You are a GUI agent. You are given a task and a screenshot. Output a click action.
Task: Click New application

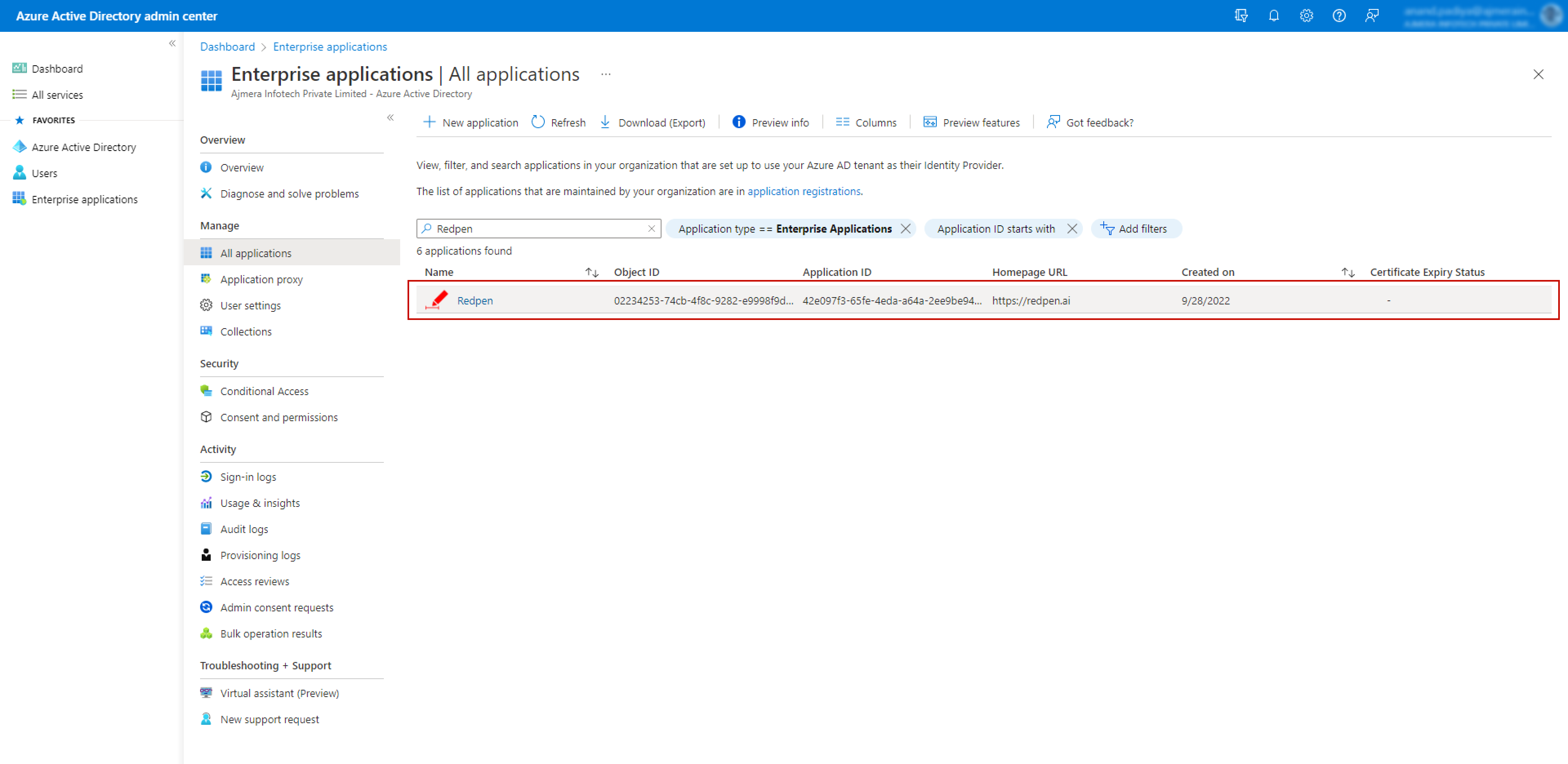(x=470, y=122)
